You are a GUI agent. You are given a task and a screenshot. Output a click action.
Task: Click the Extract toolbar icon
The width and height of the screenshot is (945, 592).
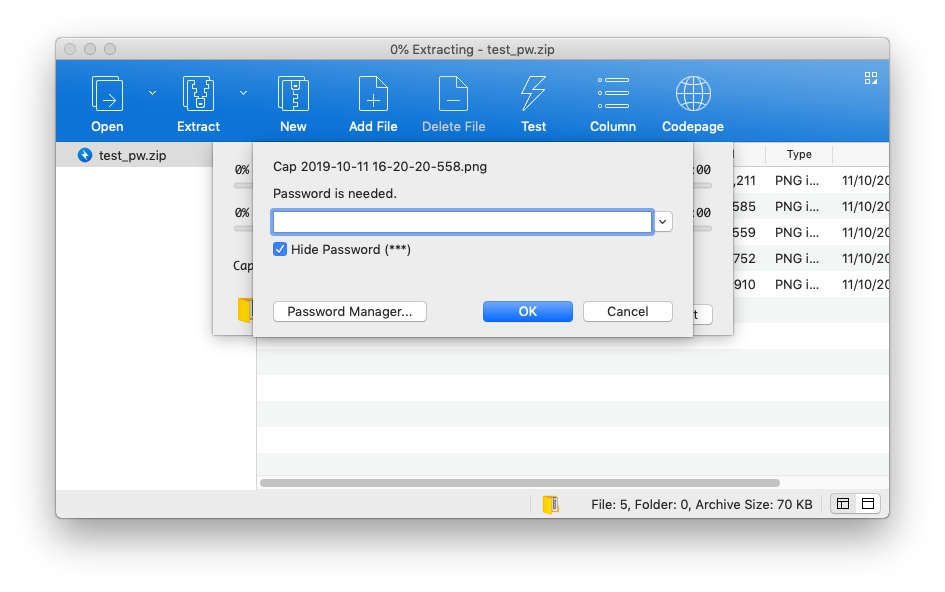(198, 94)
